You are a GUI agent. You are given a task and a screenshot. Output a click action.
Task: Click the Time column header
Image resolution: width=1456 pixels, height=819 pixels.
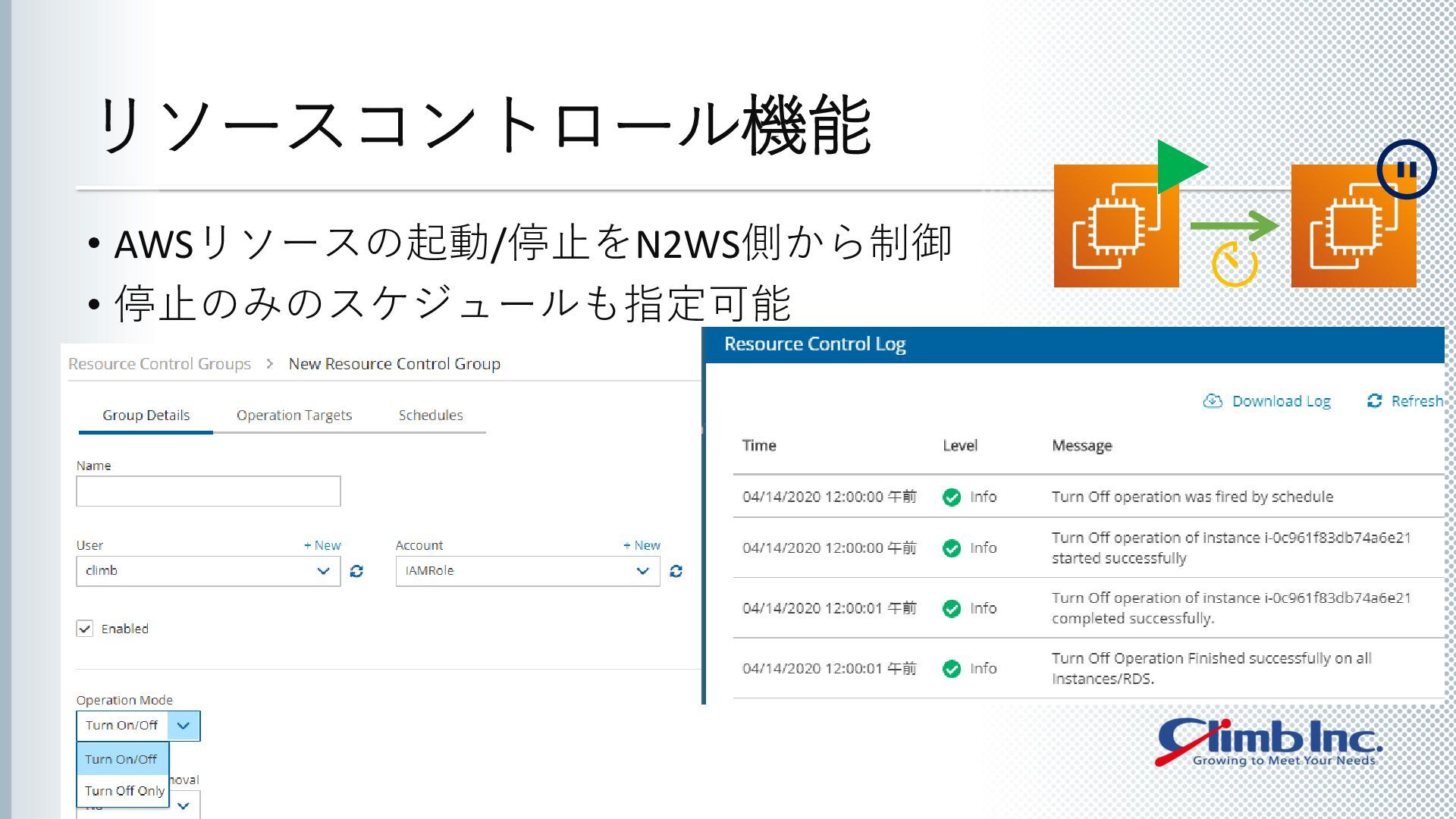(x=759, y=445)
